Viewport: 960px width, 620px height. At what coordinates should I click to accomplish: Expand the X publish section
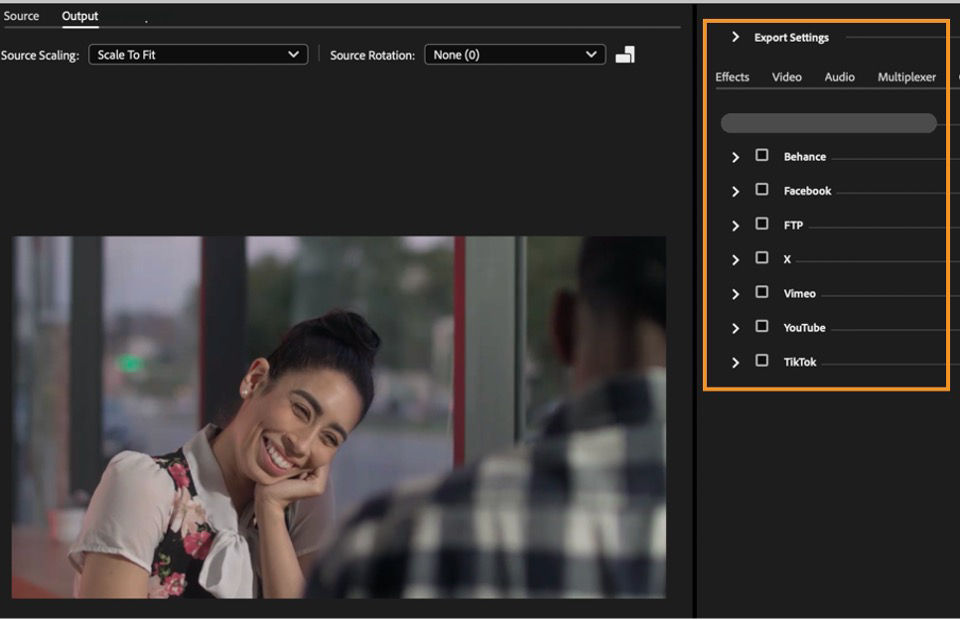[x=735, y=260]
